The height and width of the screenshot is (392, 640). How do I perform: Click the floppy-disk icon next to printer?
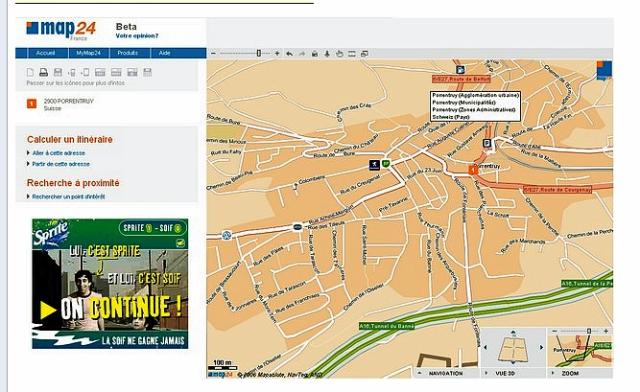[x=58, y=72]
